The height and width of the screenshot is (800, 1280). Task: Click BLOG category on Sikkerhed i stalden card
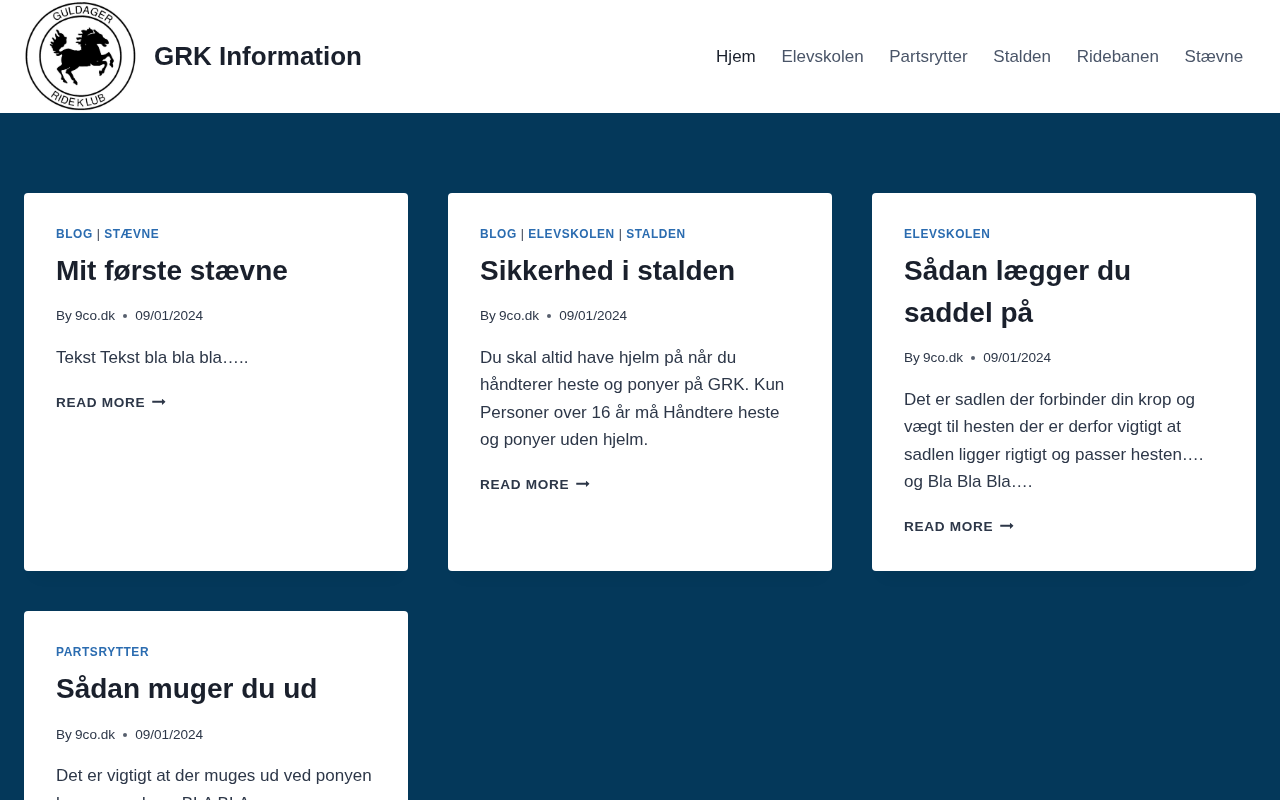tap(498, 234)
